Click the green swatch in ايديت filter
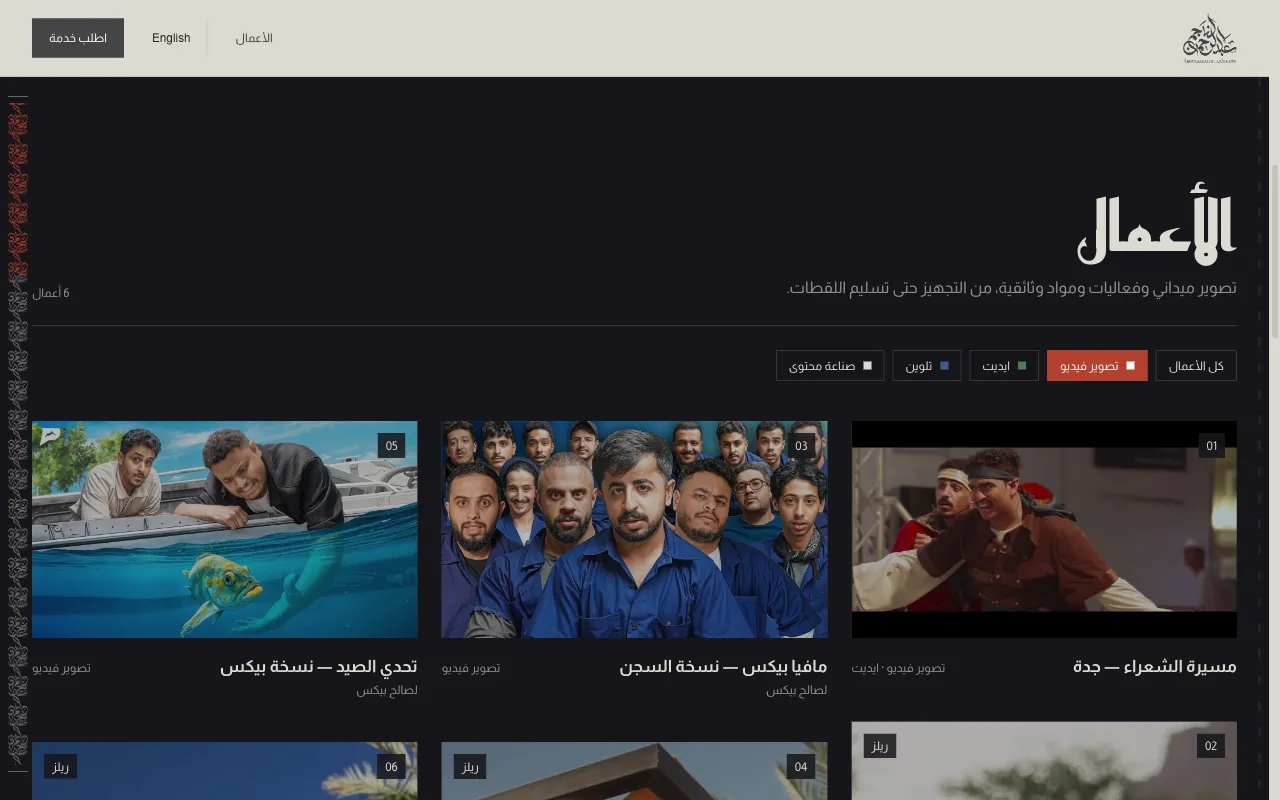Screen dimensions: 1280x800 click(1022, 366)
